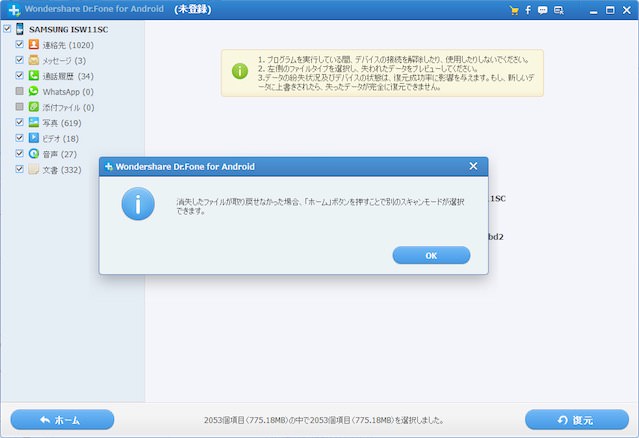
Task: Click the documents icon beside 文書
Action: tap(34, 169)
